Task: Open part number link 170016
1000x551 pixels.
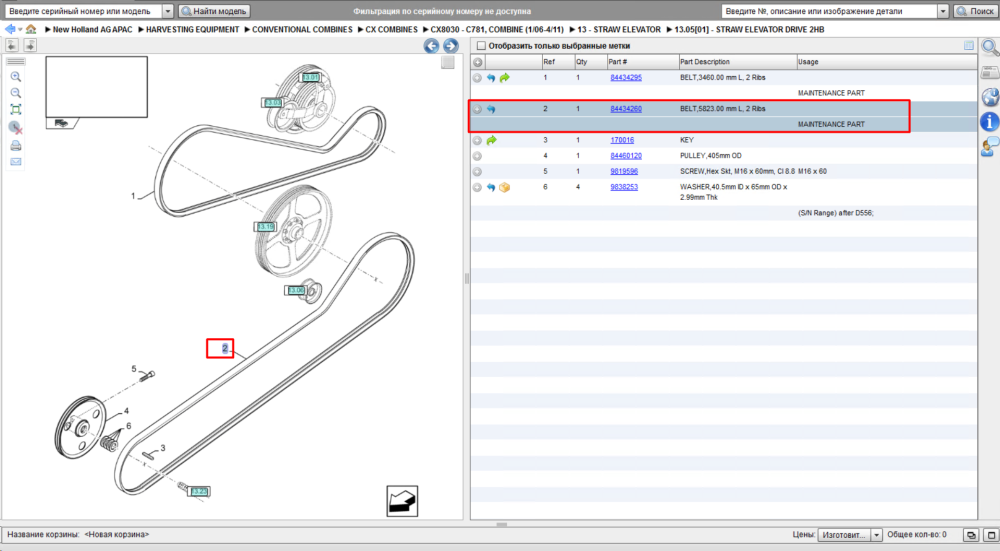Action: pyautogui.click(x=622, y=140)
